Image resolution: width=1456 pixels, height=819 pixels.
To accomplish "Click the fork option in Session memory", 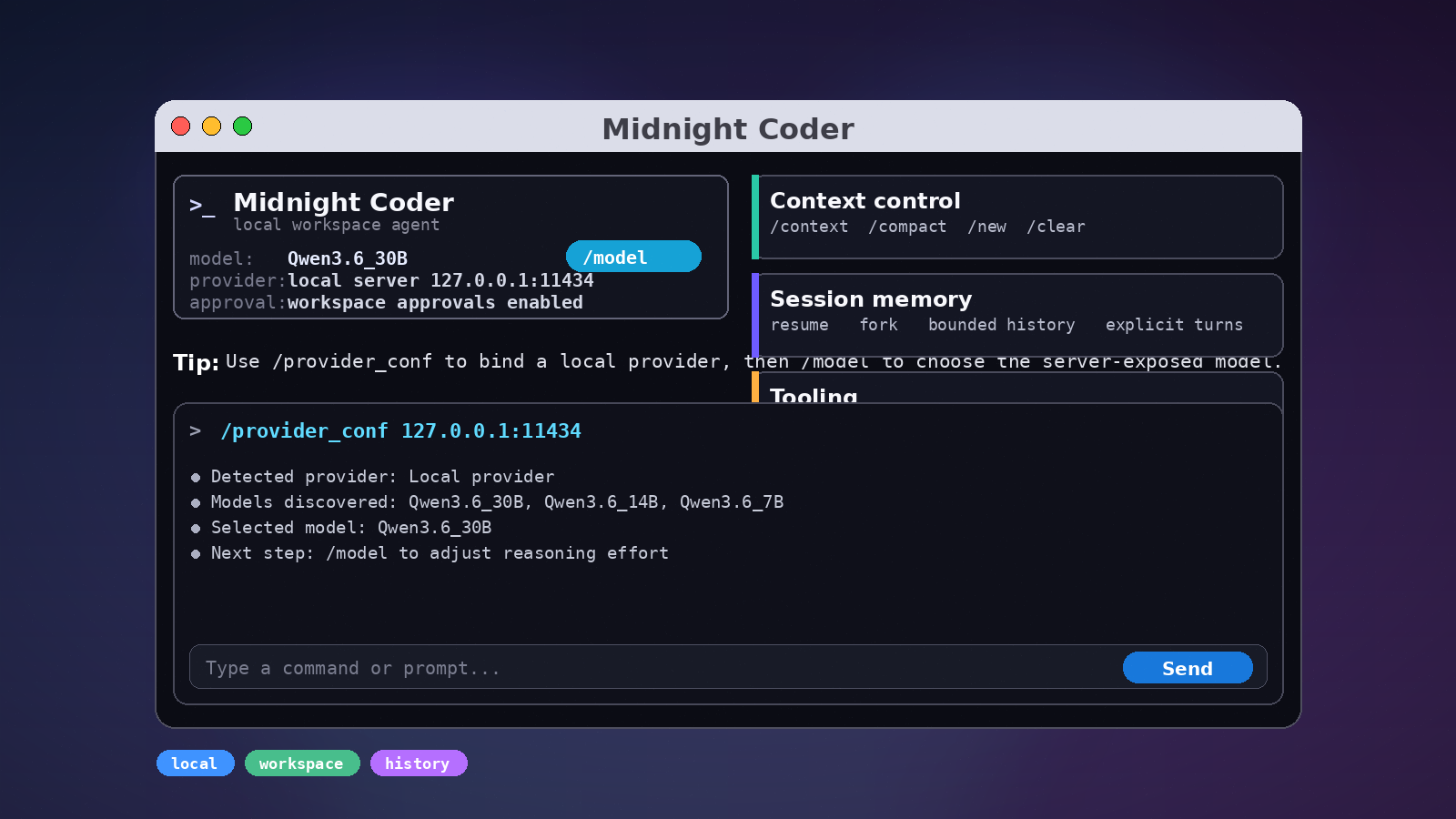I will pos(879,325).
